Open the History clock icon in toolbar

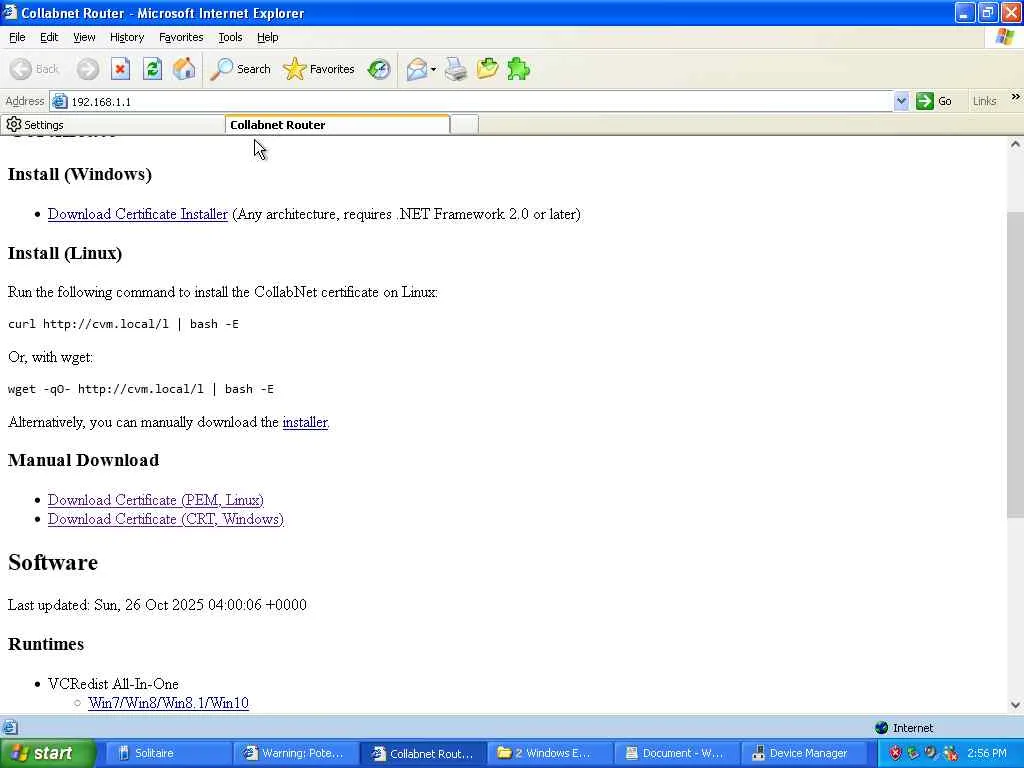[x=379, y=69]
